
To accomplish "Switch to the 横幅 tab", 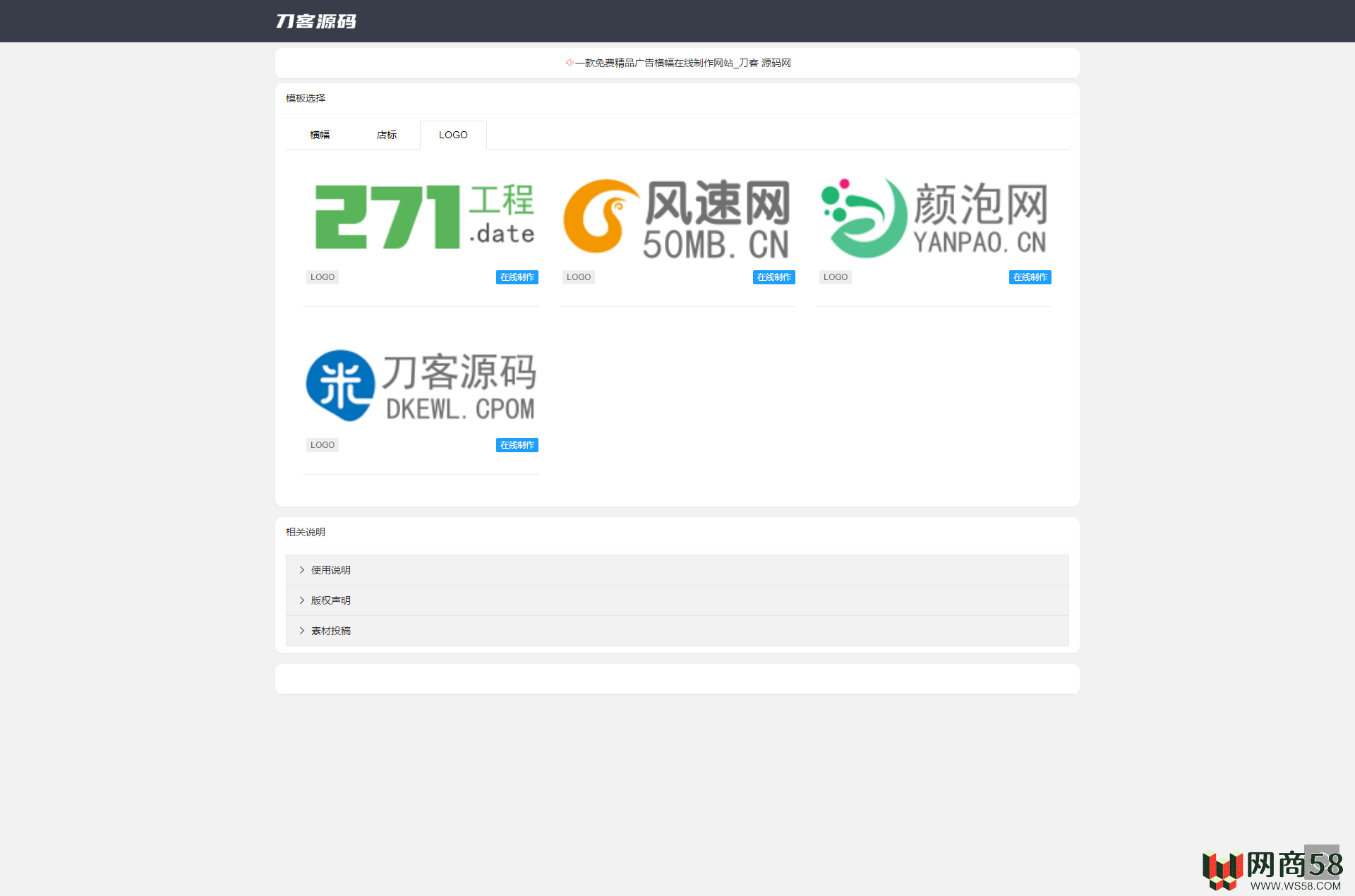I will pyautogui.click(x=320, y=135).
